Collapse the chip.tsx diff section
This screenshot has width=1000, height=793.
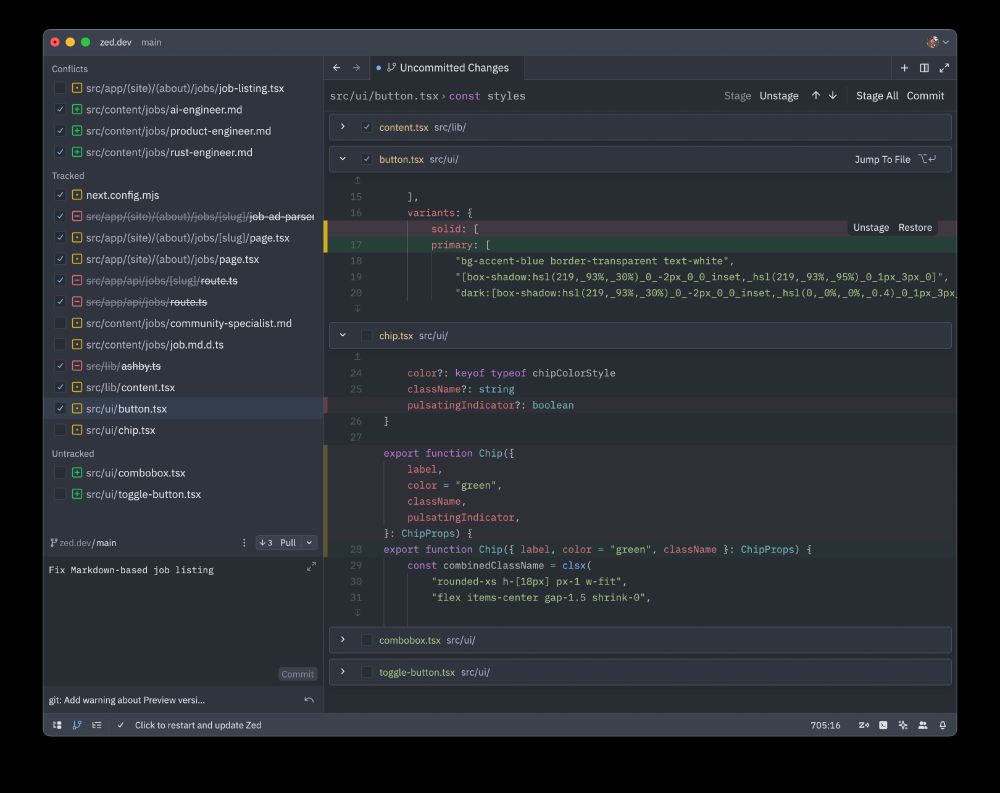tap(343, 335)
